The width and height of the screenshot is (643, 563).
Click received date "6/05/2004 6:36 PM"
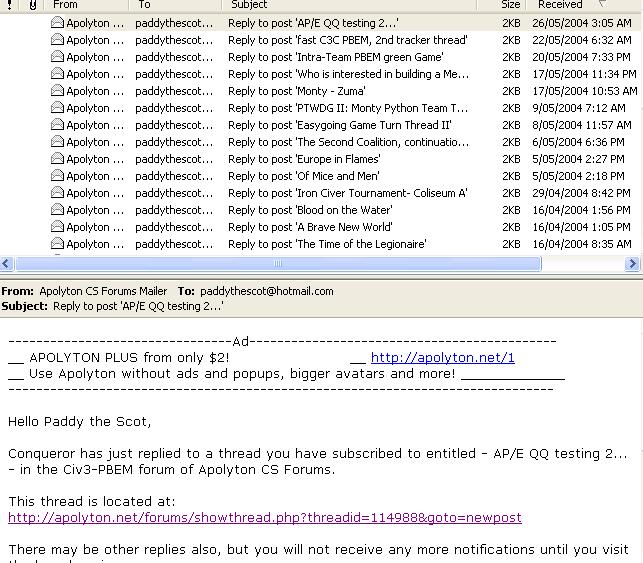(x=579, y=142)
